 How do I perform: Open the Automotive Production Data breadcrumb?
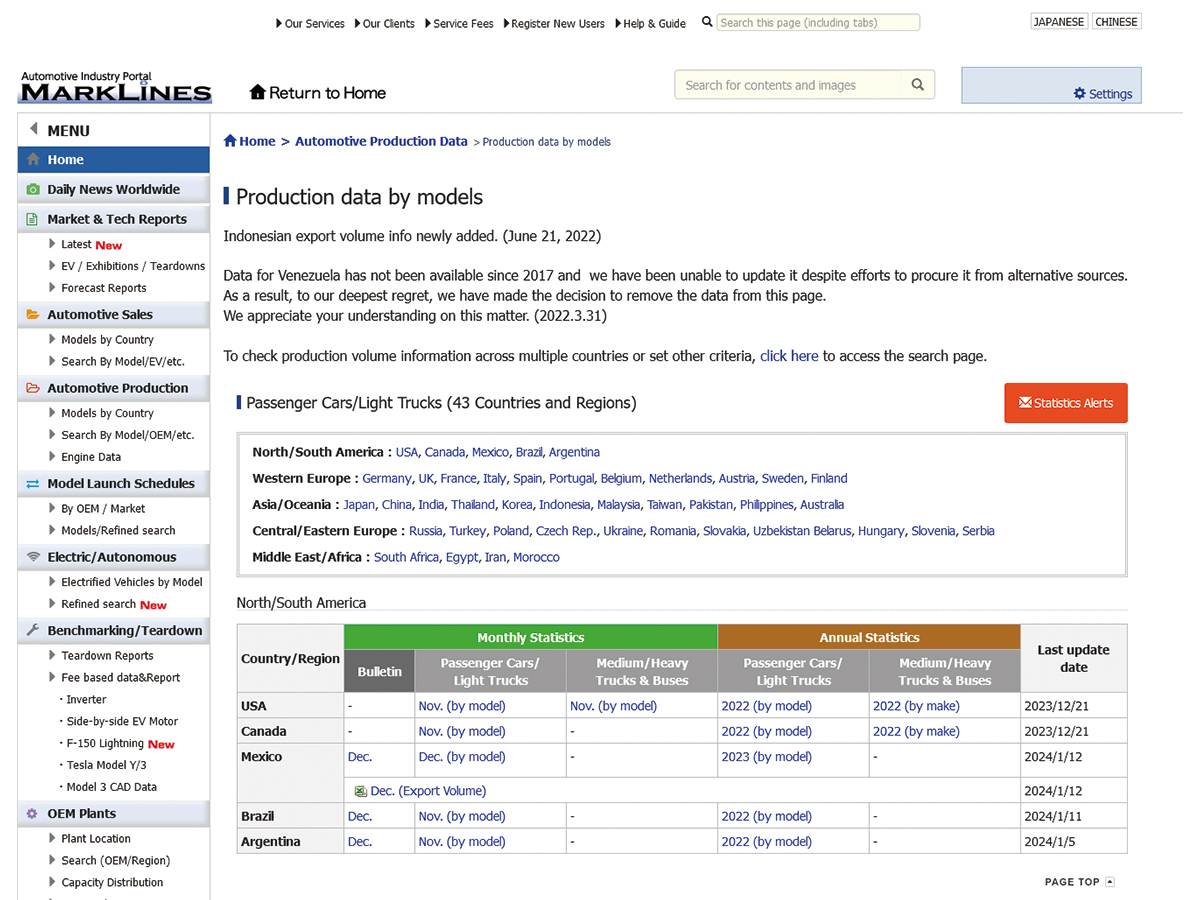[x=381, y=141]
